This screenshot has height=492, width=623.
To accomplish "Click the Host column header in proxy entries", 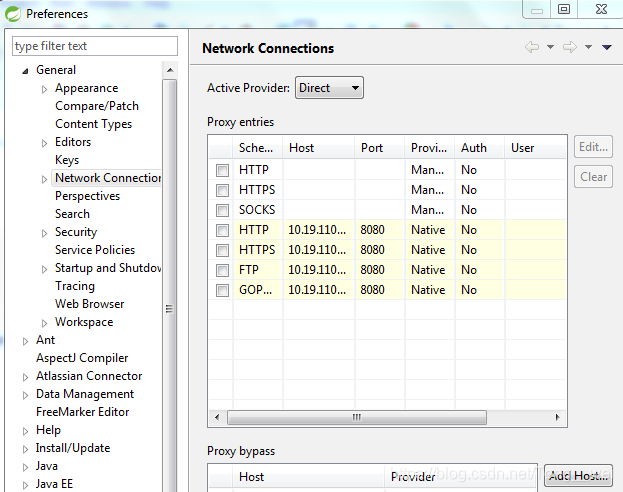I will pos(319,148).
